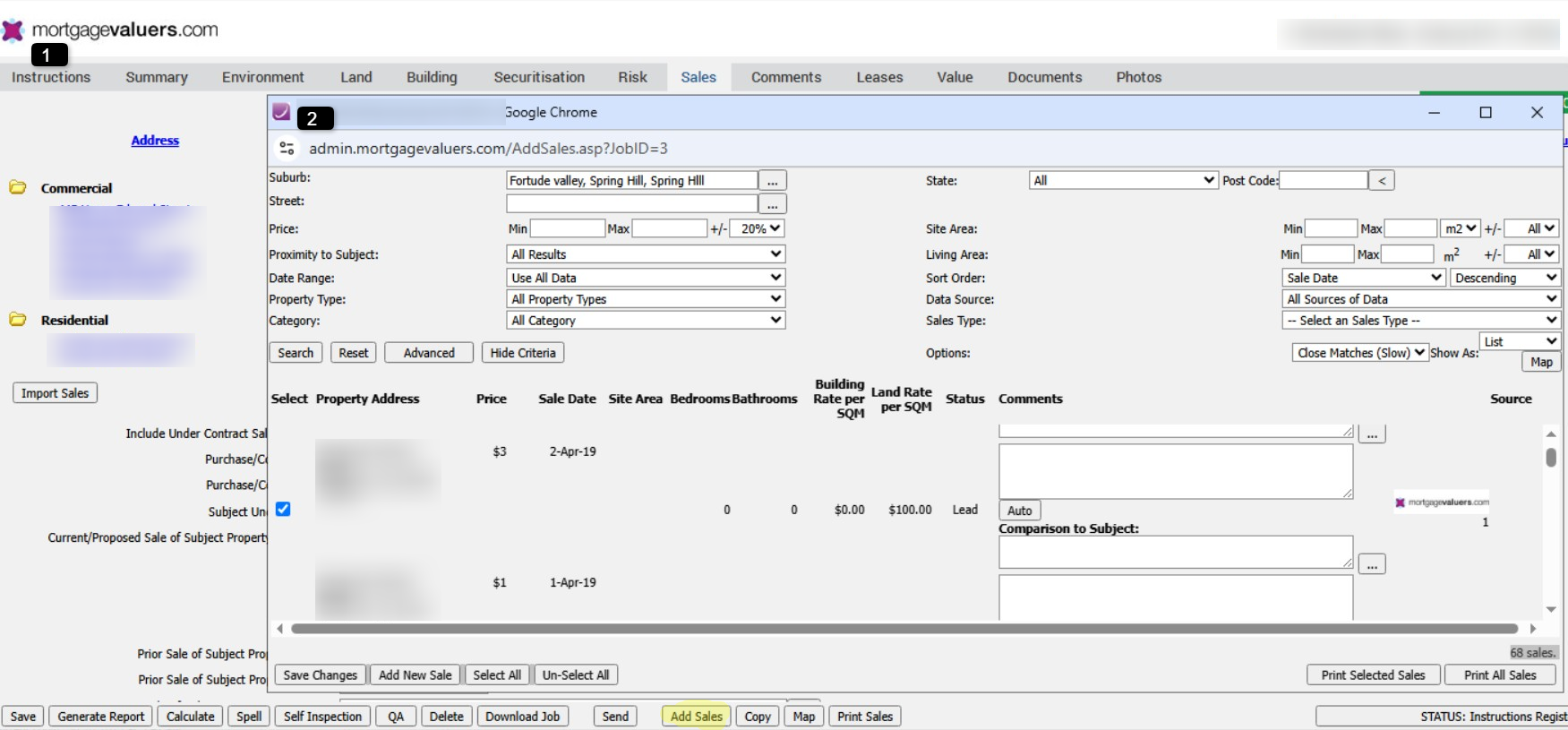This screenshot has width=1568, height=730.
Task: Expand Proximity to Subject dropdown
Action: click(x=646, y=254)
